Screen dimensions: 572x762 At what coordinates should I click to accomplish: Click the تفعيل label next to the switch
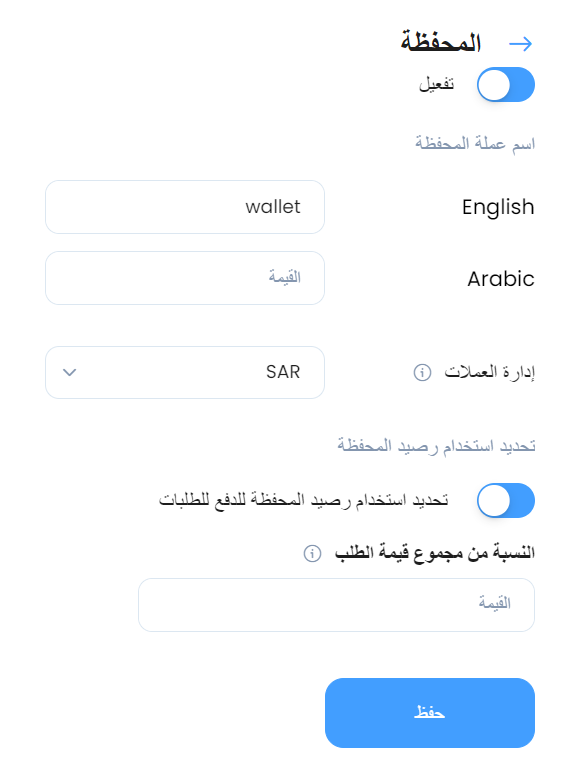coord(437,84)
